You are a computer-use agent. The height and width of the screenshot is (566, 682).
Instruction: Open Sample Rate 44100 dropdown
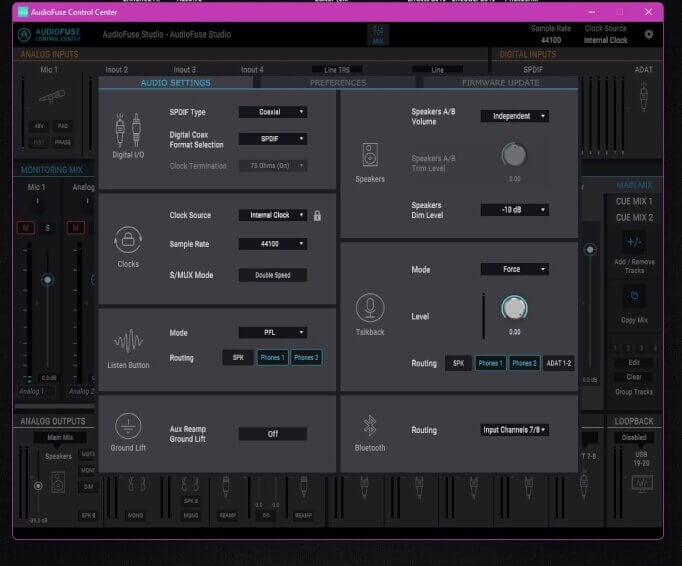[273, 244]
